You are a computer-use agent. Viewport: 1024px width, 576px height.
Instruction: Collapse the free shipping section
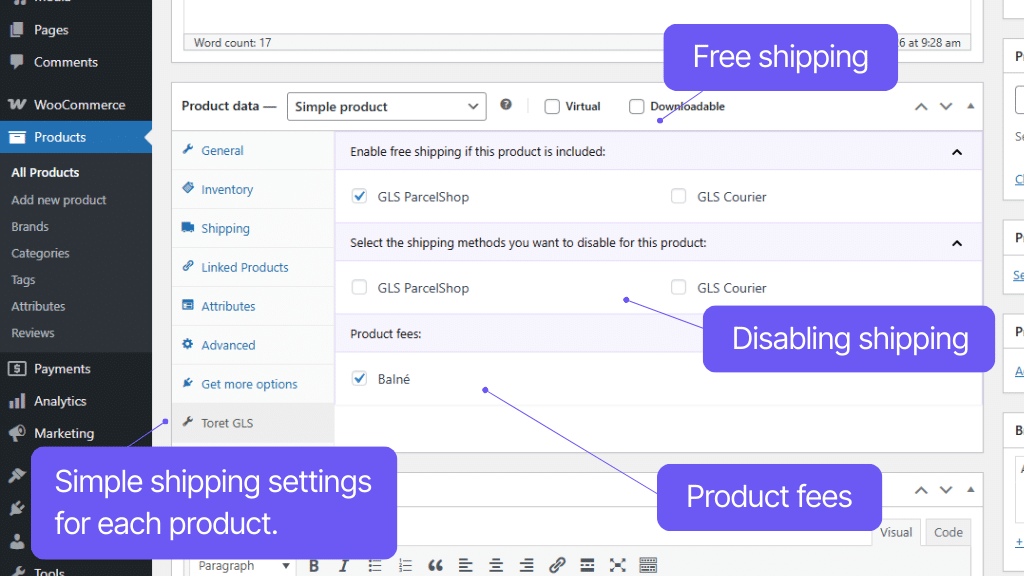pos(957,152)
